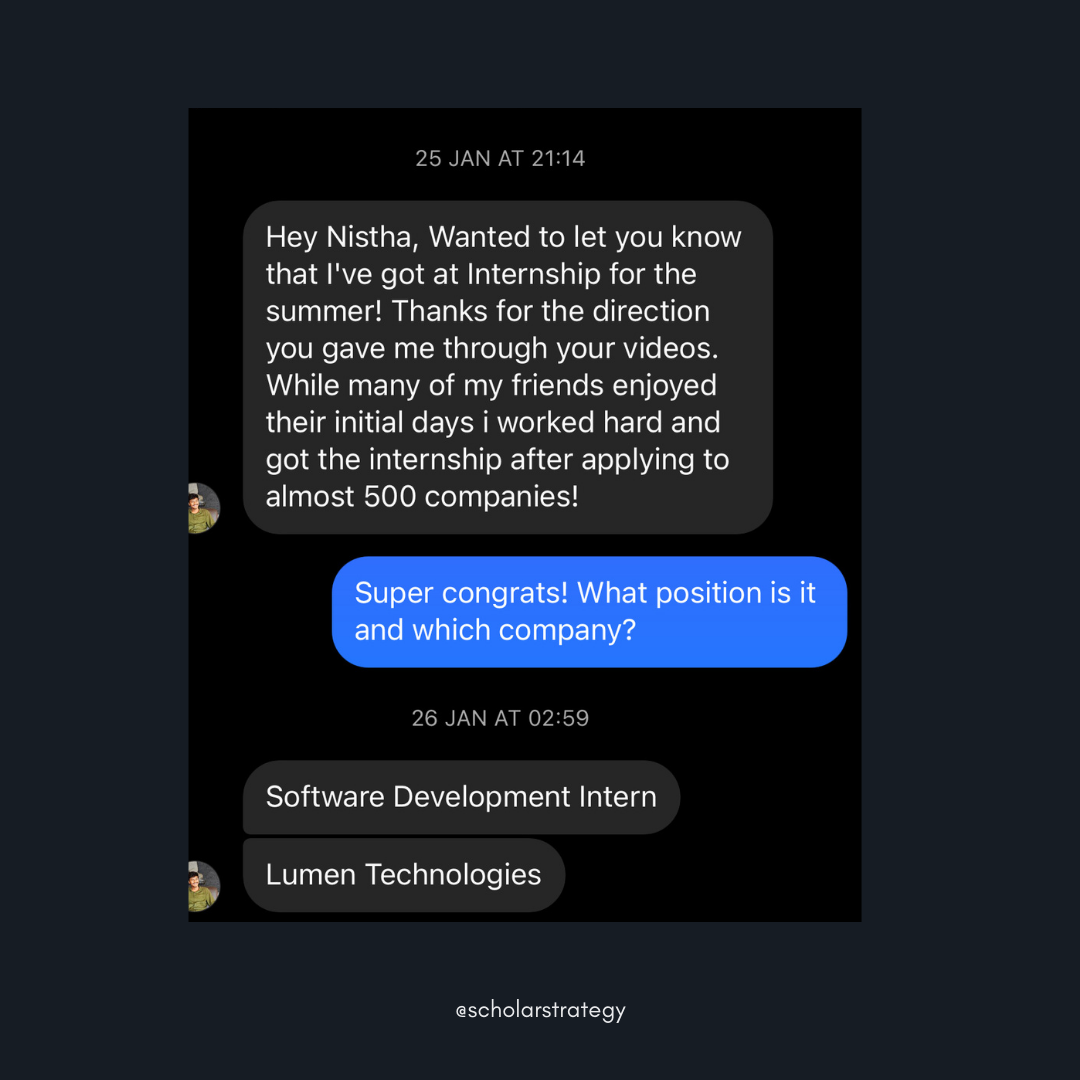Click the '26 JAN AT 02:59' timestamp
This screenshot has height=1080, width=1080.
pyautogui.click(x=500, y=718)
